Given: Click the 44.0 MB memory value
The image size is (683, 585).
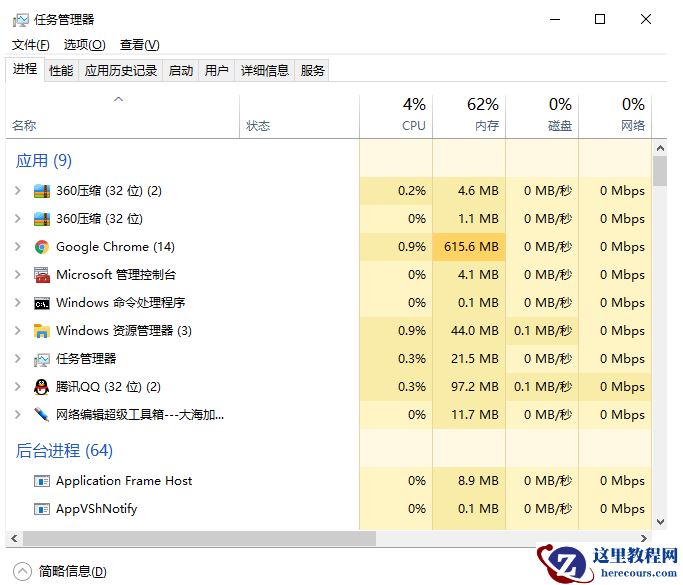Looking at the screenshot, I should click(475, 331).
